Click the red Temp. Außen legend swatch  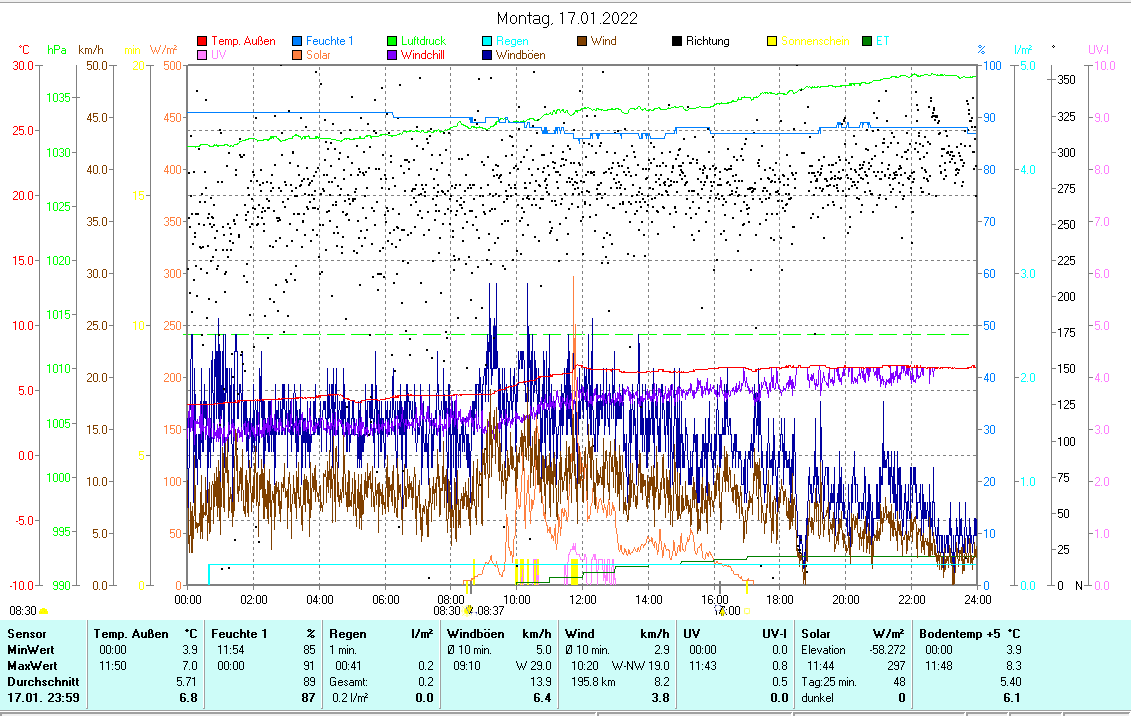click(x=202, y=41)
